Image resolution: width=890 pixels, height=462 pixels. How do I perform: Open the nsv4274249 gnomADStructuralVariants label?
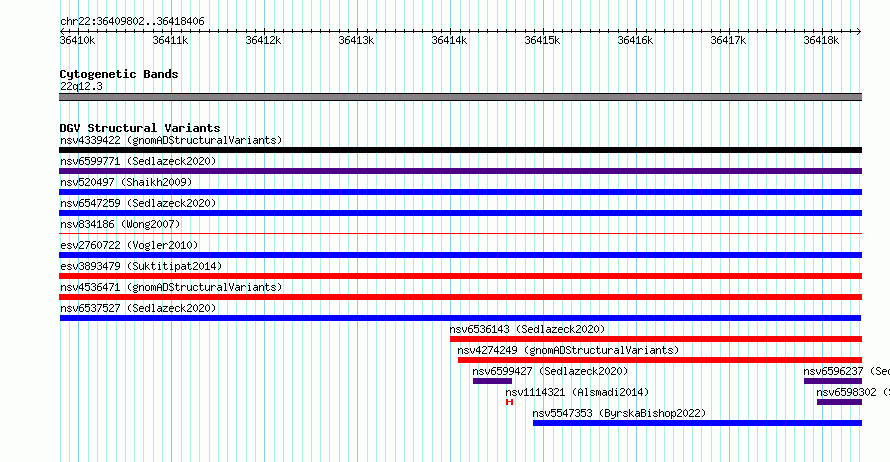pos(568,350)
